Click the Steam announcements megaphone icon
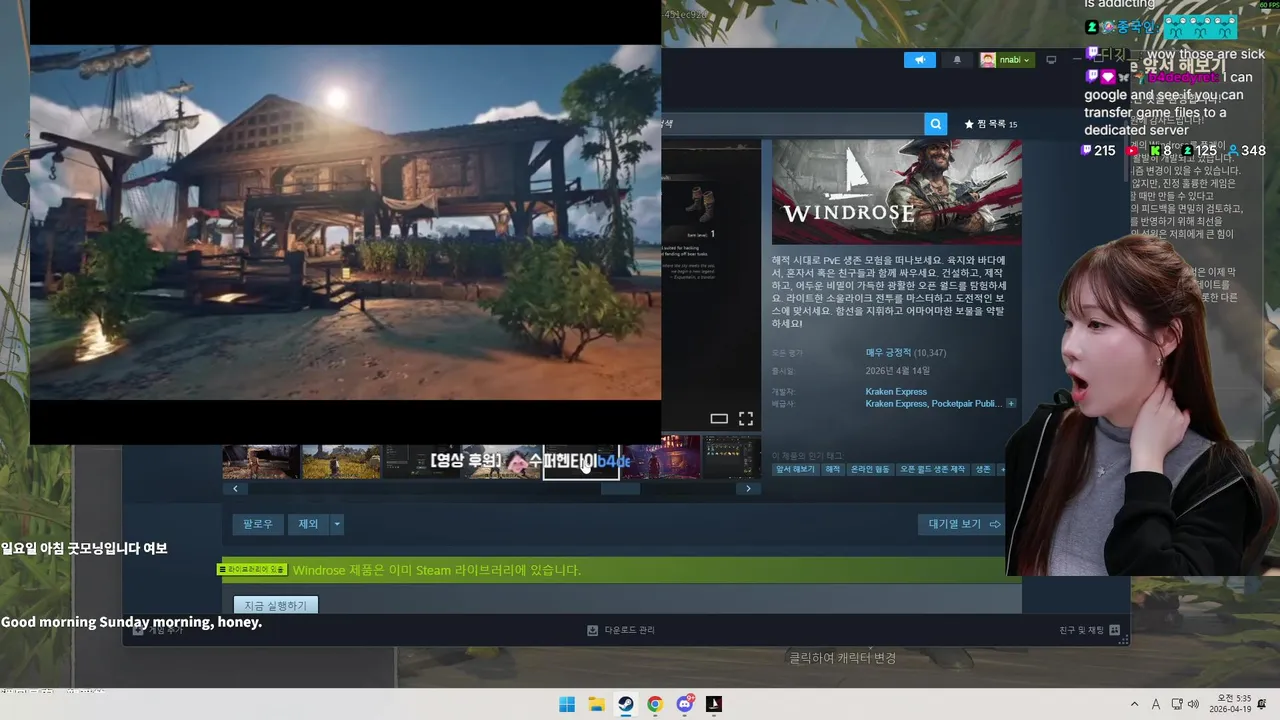 click(x=920, y=60)
